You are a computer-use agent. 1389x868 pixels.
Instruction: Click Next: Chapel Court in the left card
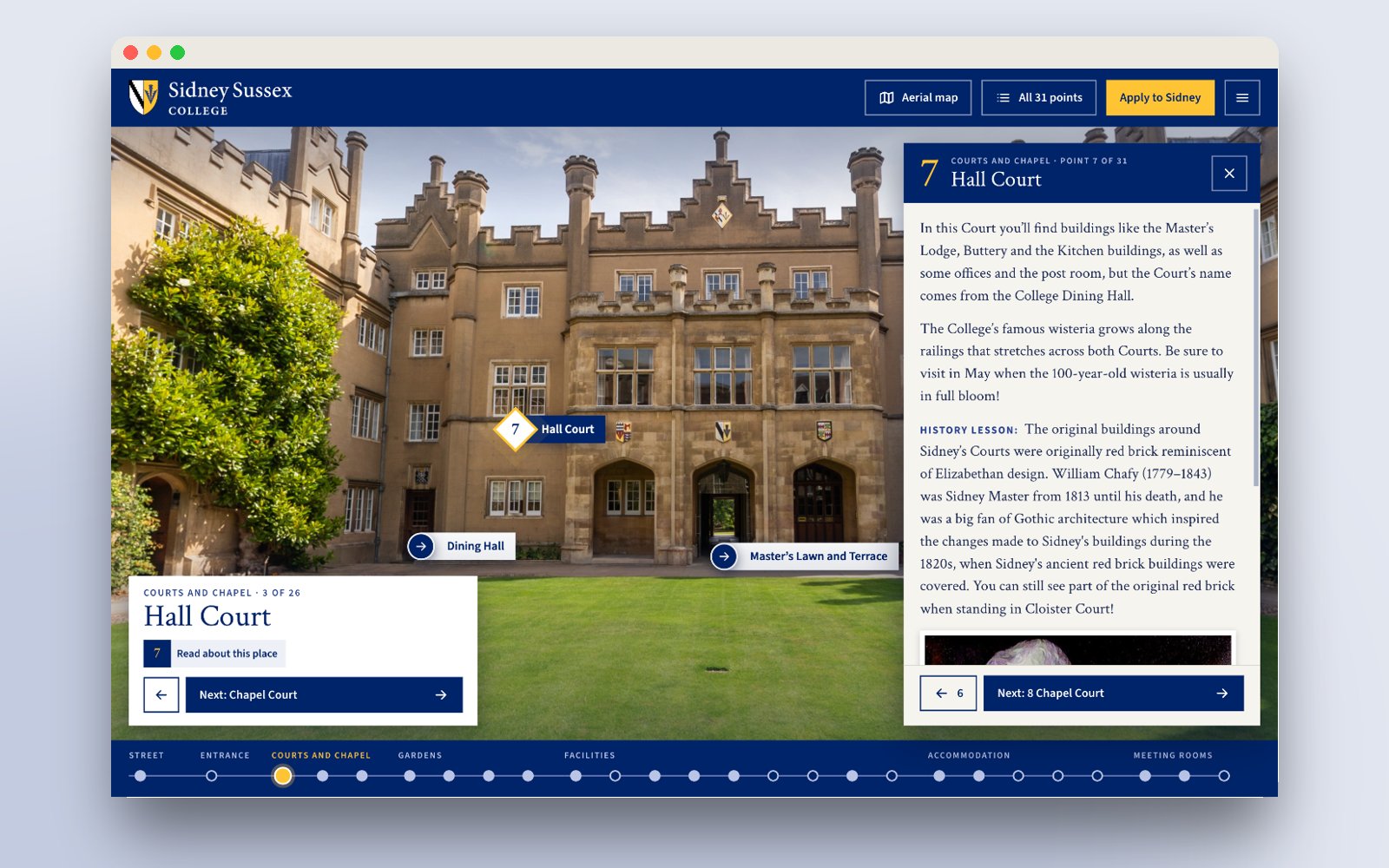[x=324, y=694]
